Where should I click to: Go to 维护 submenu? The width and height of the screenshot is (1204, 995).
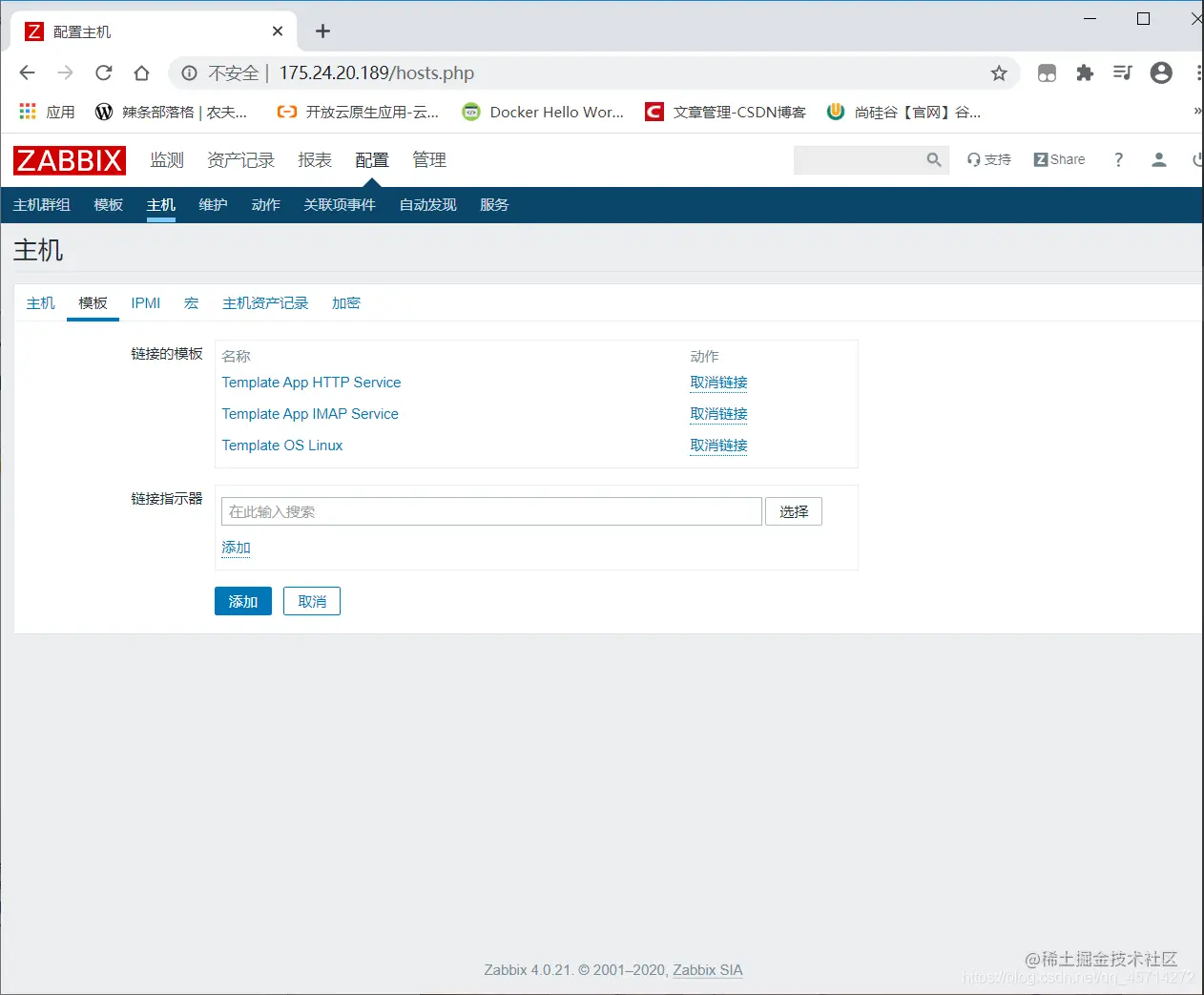click(x=214, y=205)
